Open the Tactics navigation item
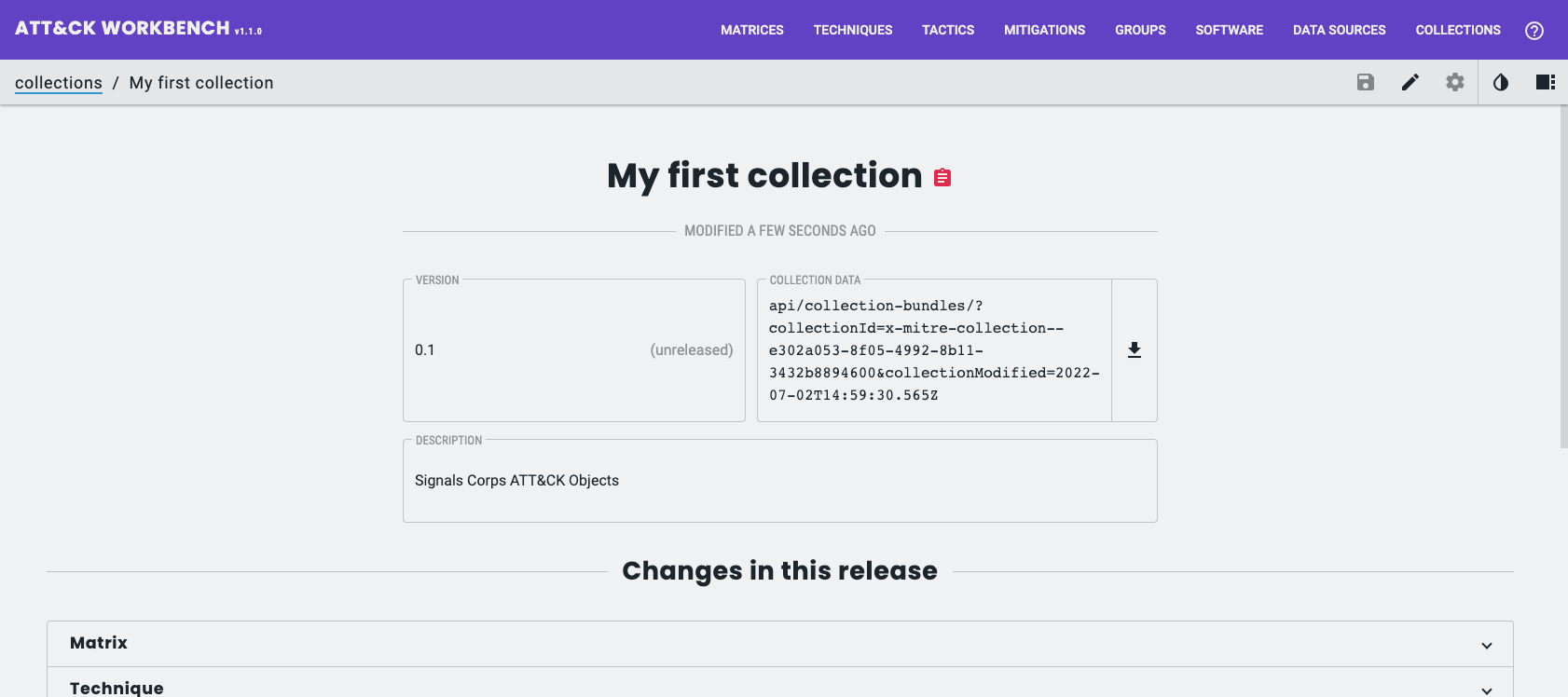The width and height of the screenshot is (1568, 697). (947, 30)
